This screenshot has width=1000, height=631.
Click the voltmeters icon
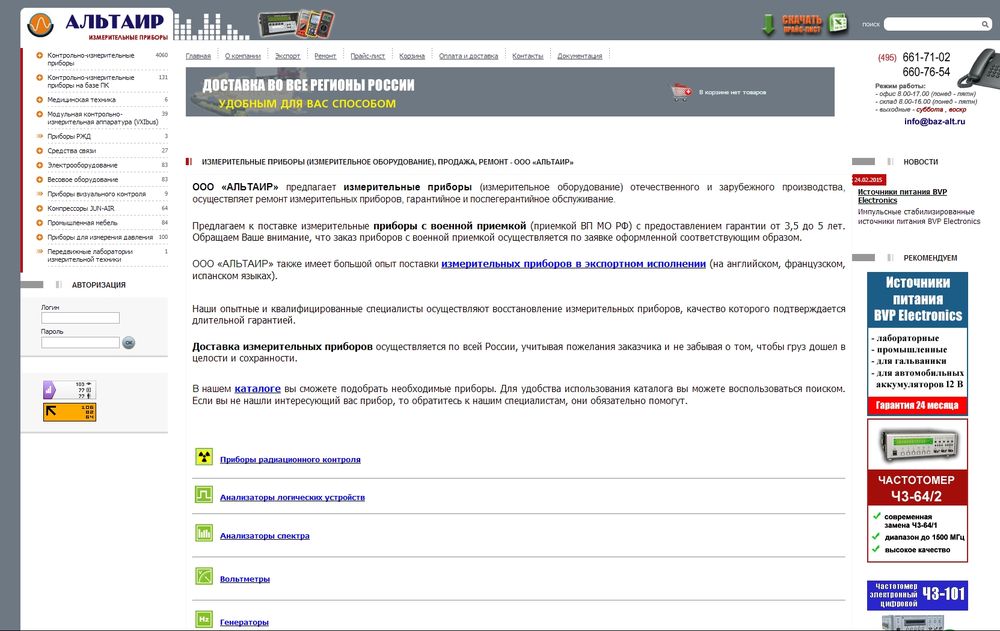[203, 576]
